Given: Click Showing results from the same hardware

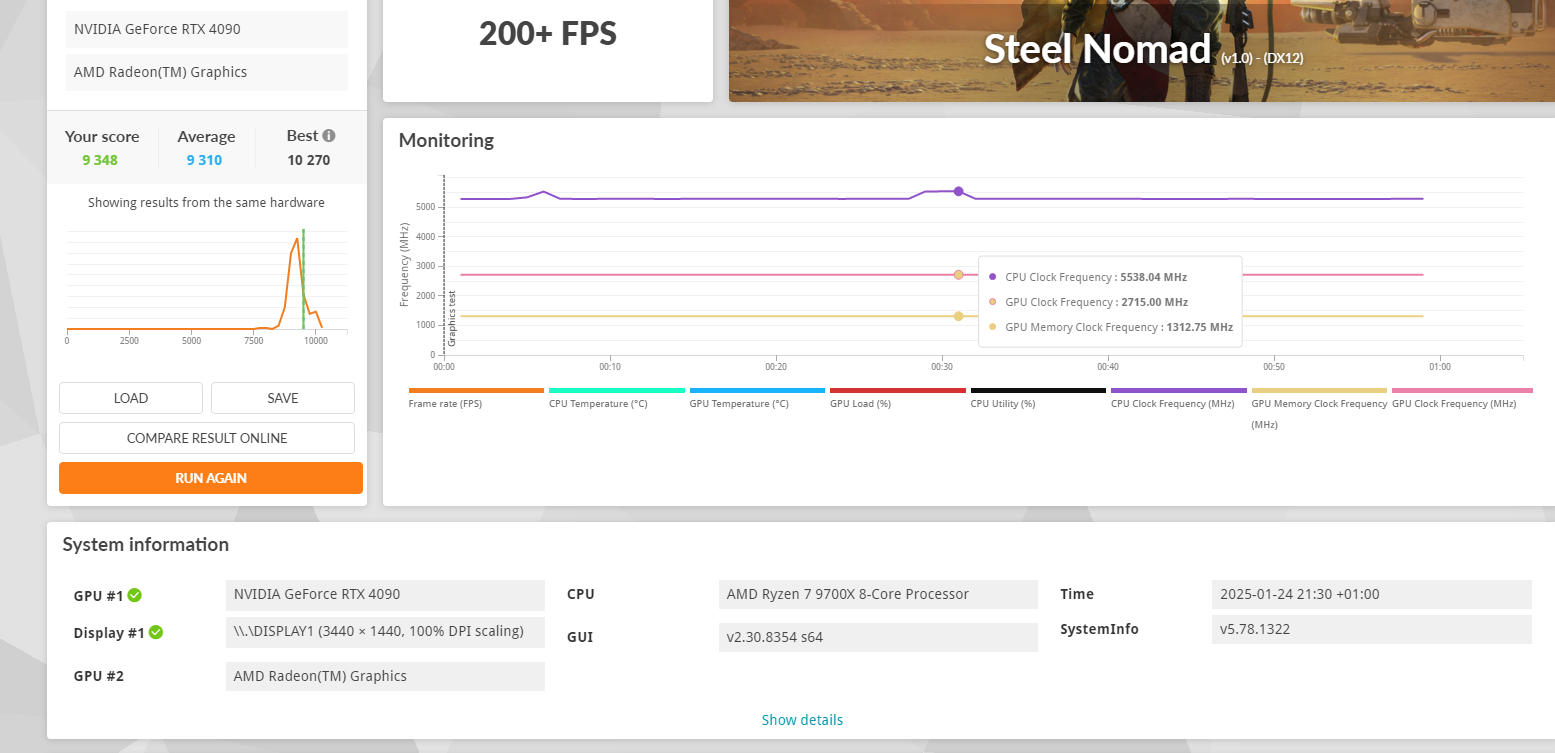Looking at the screenshot, I should click(x=206, y=202).
